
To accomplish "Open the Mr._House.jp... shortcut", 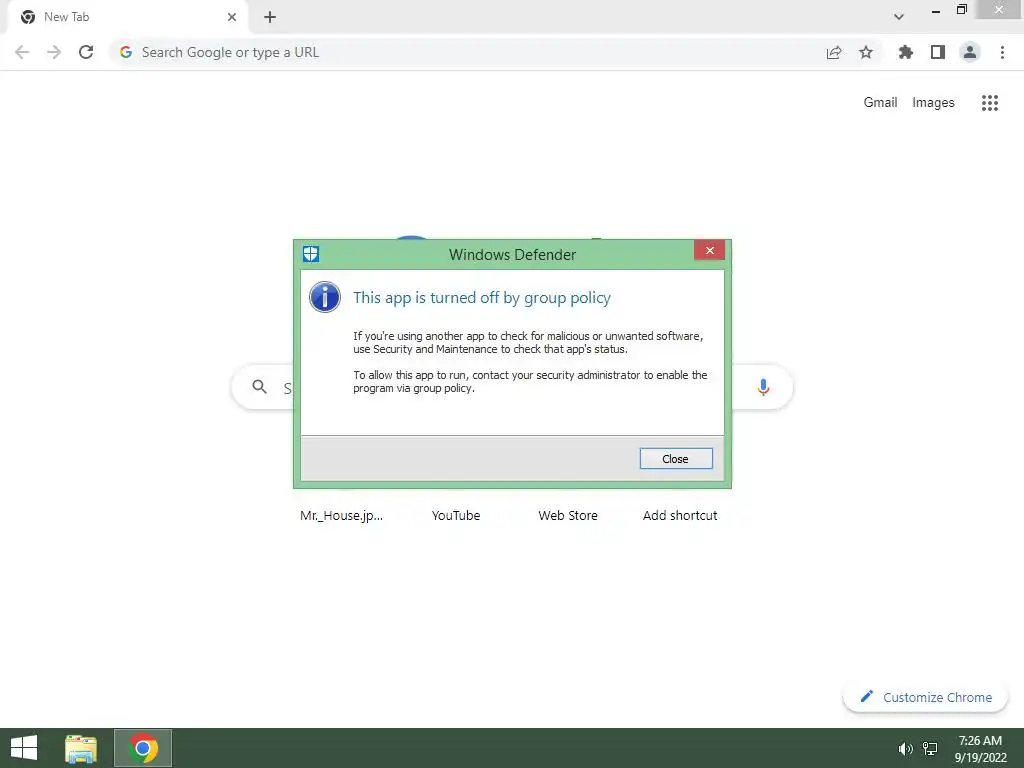I will click(x=342, y=515).
